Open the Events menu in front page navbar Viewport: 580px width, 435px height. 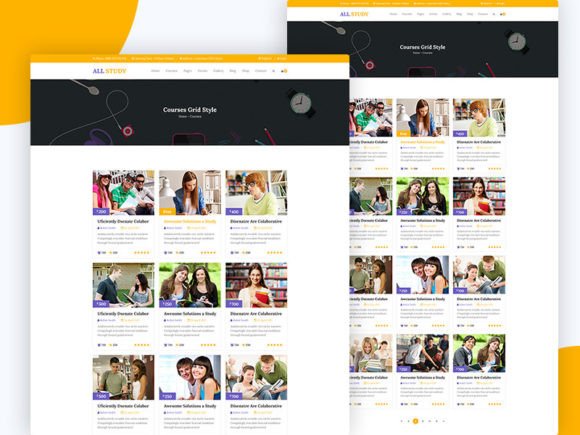point(202,71)
